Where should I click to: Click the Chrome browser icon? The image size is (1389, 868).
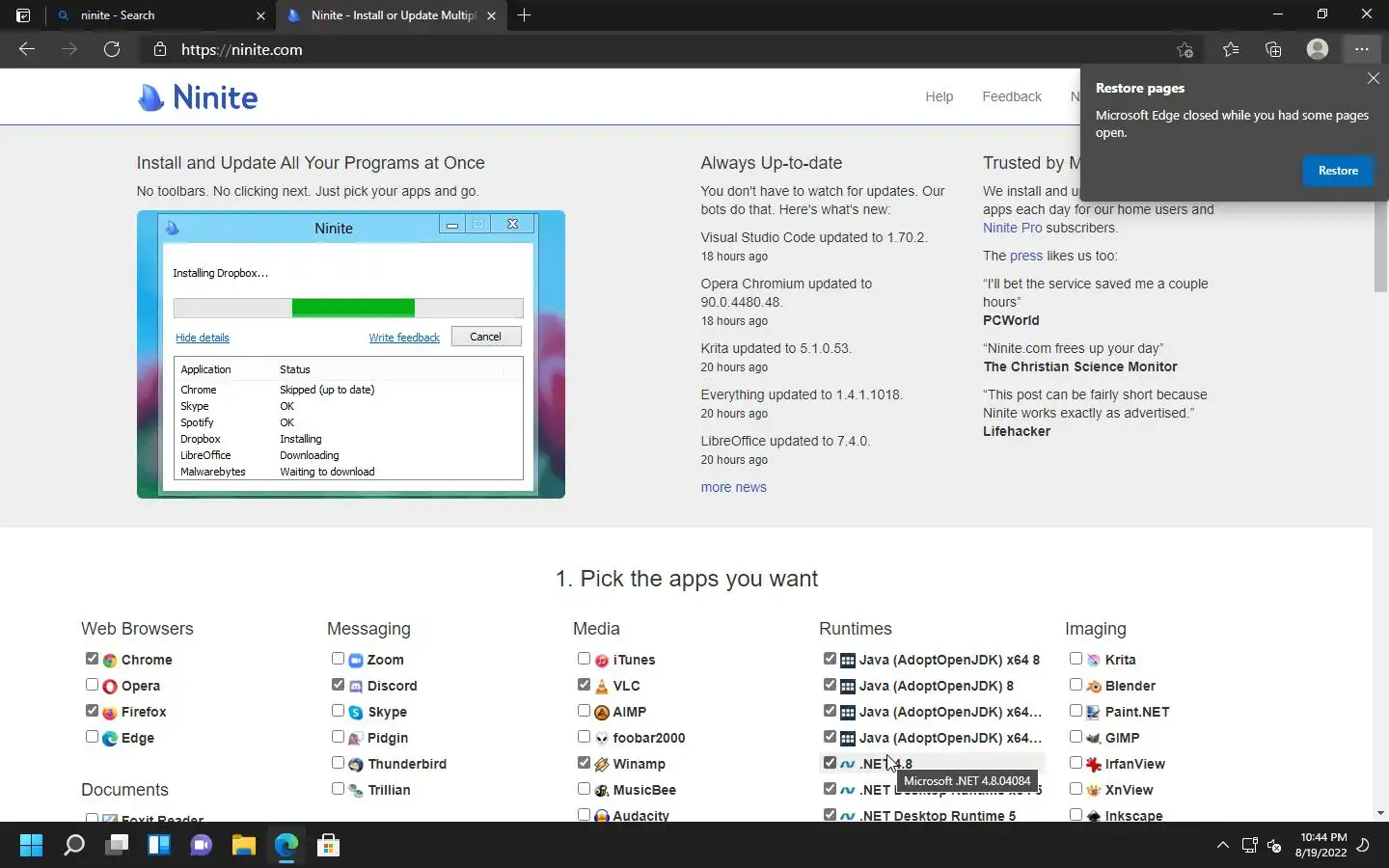click(x=110, y=661)
